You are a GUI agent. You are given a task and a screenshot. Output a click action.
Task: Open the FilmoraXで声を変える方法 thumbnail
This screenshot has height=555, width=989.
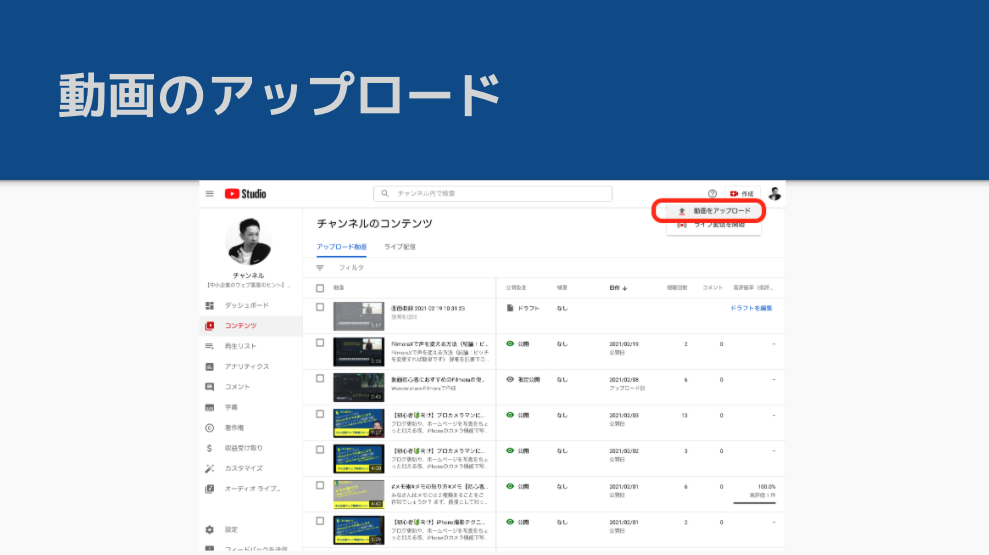click(358, 352)
